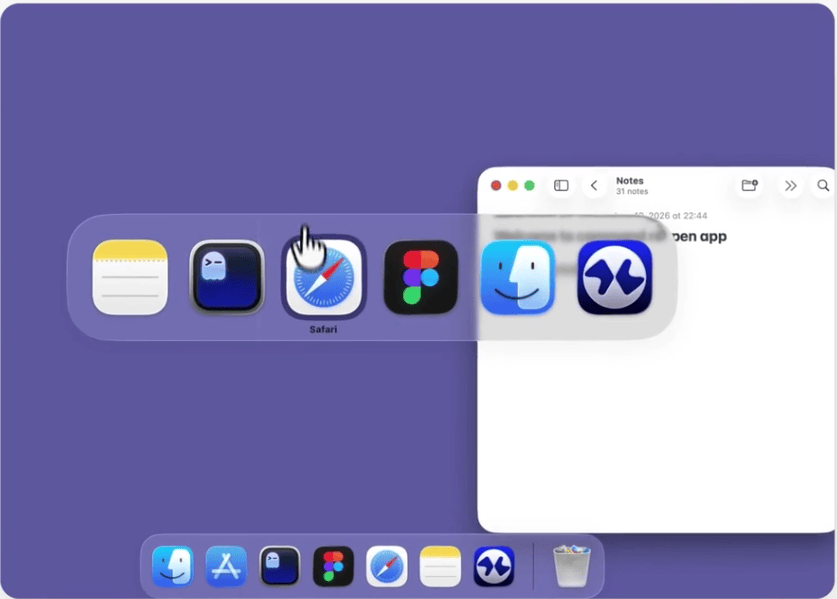
Task: Choose the ghost terminal app in the switcher
Action: click(227, 277)
